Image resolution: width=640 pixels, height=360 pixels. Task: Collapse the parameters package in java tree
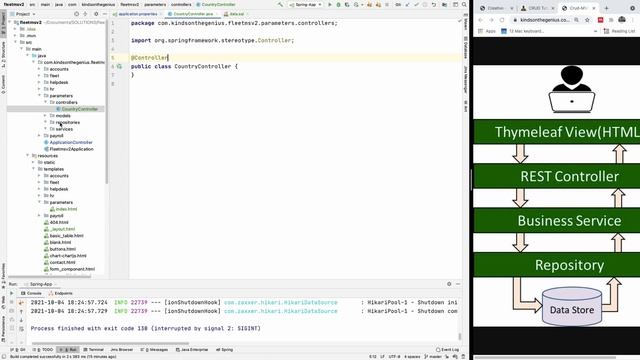tap(40, 96)
